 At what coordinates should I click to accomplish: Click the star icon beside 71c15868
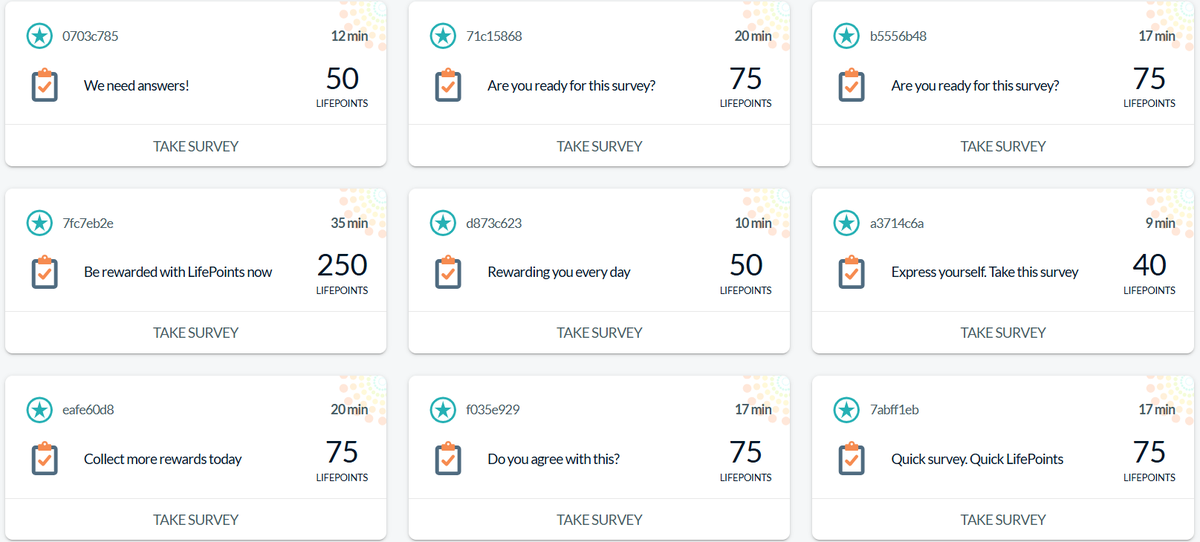point(443,36)
